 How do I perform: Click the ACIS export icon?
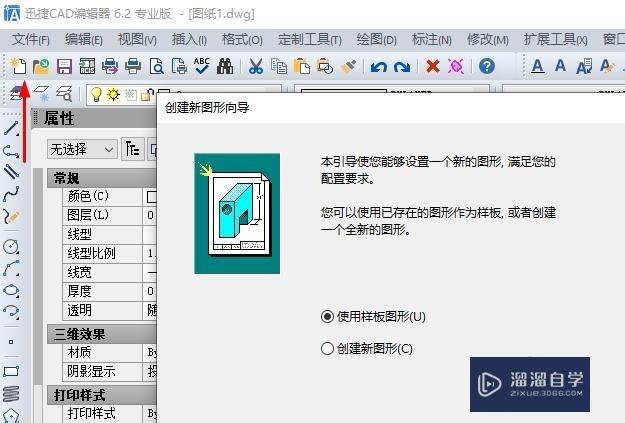87,66
